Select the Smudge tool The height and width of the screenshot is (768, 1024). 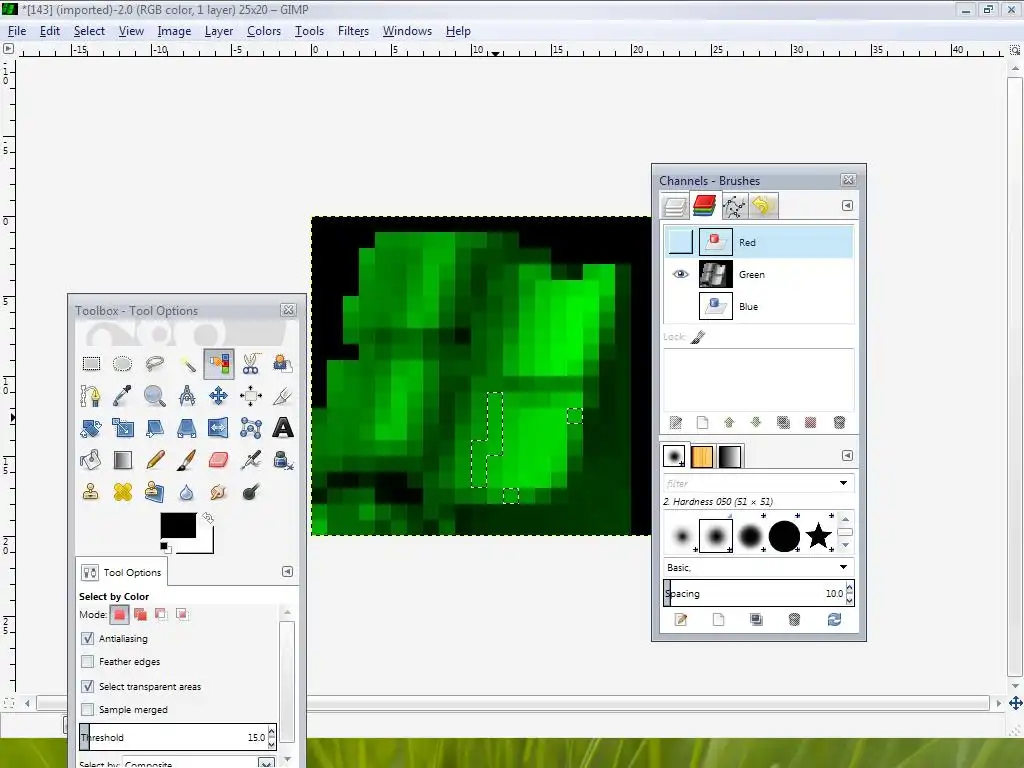point(219,492)
